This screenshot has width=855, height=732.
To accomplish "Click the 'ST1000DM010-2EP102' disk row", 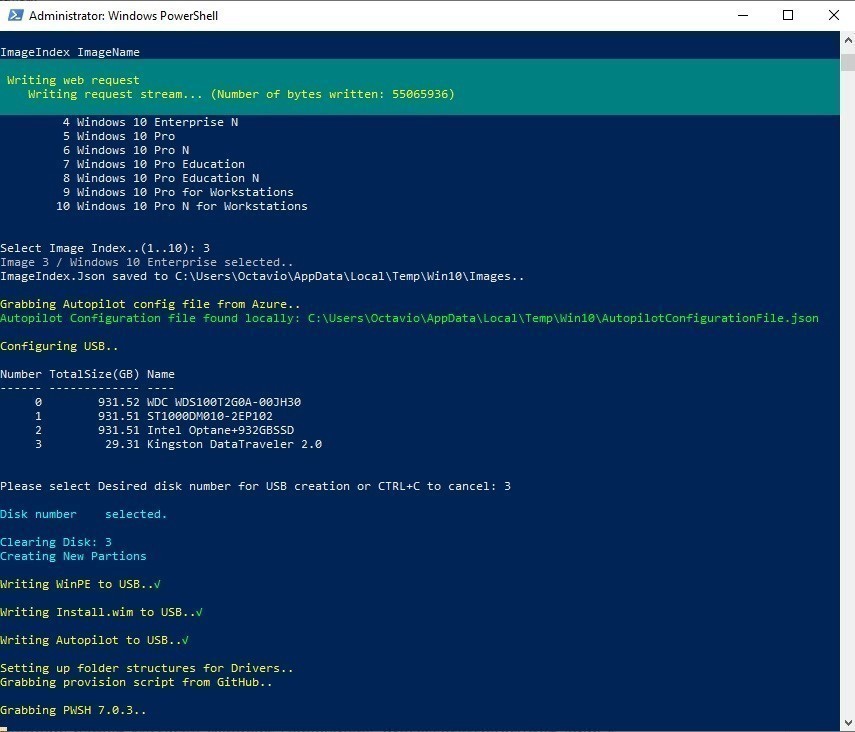I will (153, 416).
